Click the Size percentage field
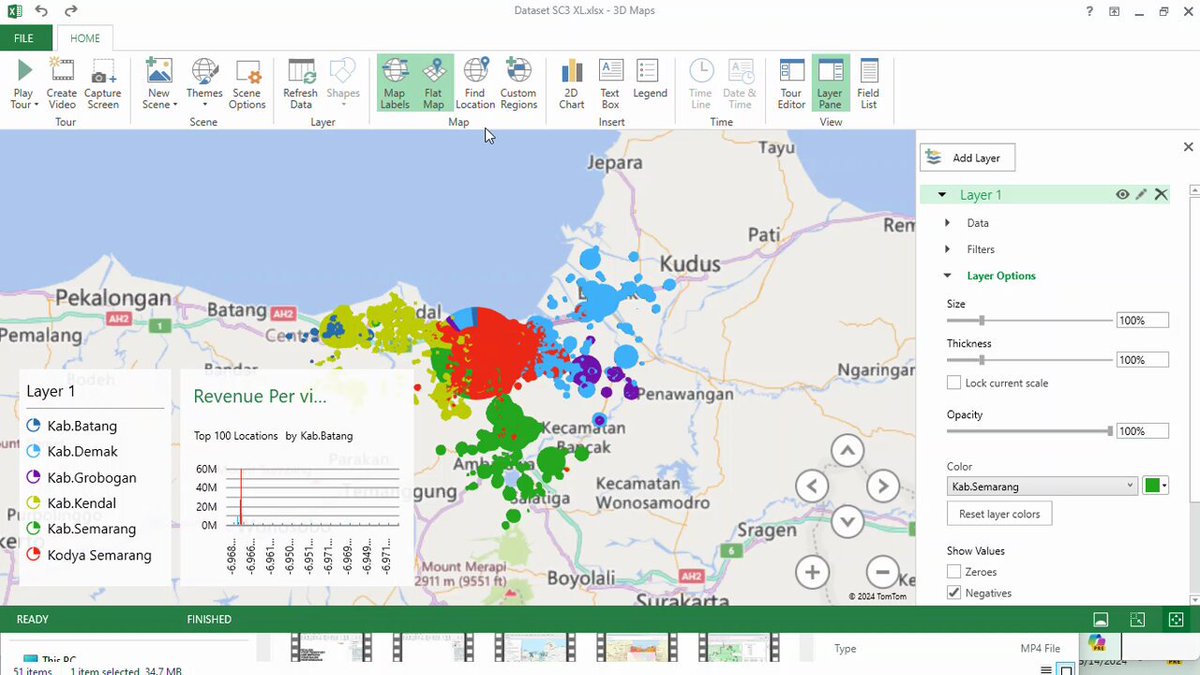Viewport: 1200px width, 675px height. [1142, 321]
